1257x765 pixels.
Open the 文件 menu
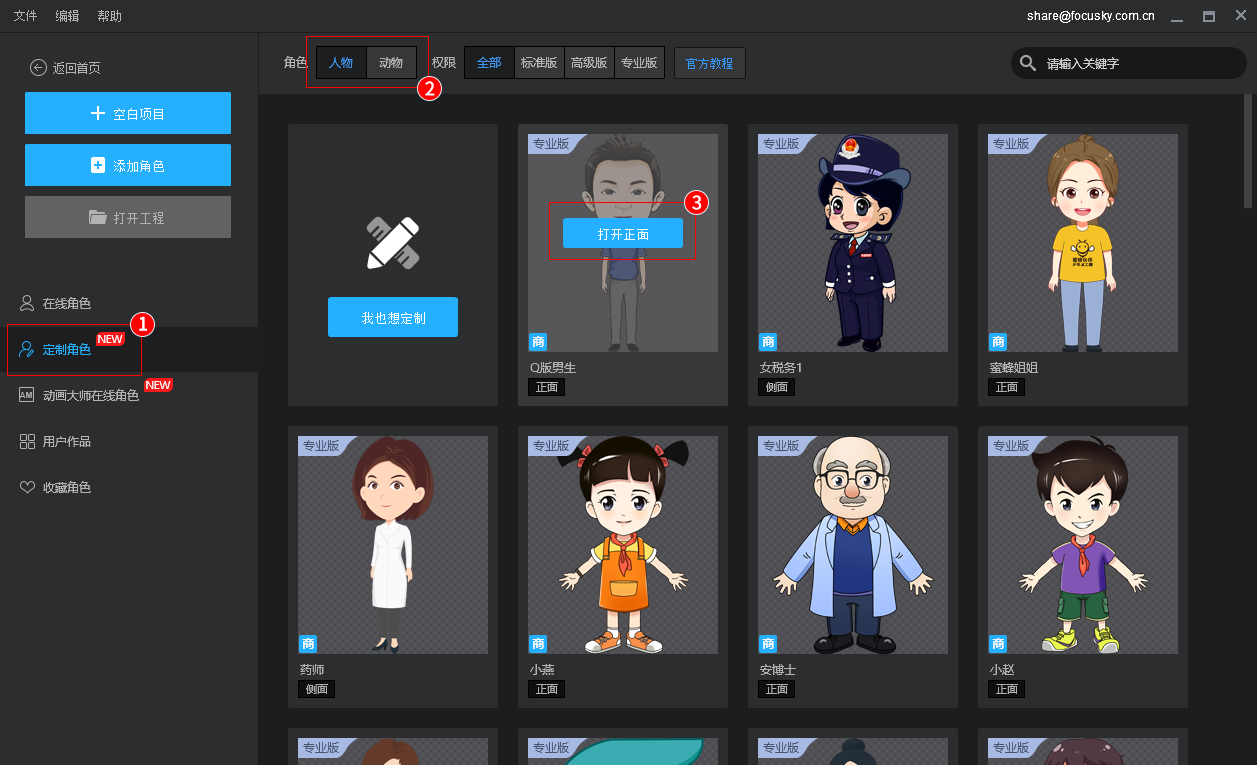25,16
